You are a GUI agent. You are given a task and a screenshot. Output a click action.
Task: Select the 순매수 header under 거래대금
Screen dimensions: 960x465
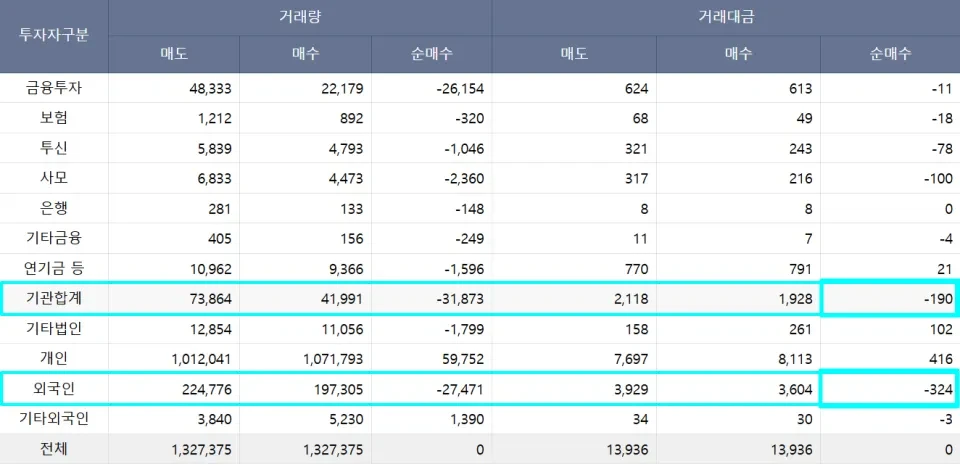click(x=889, y=54)
